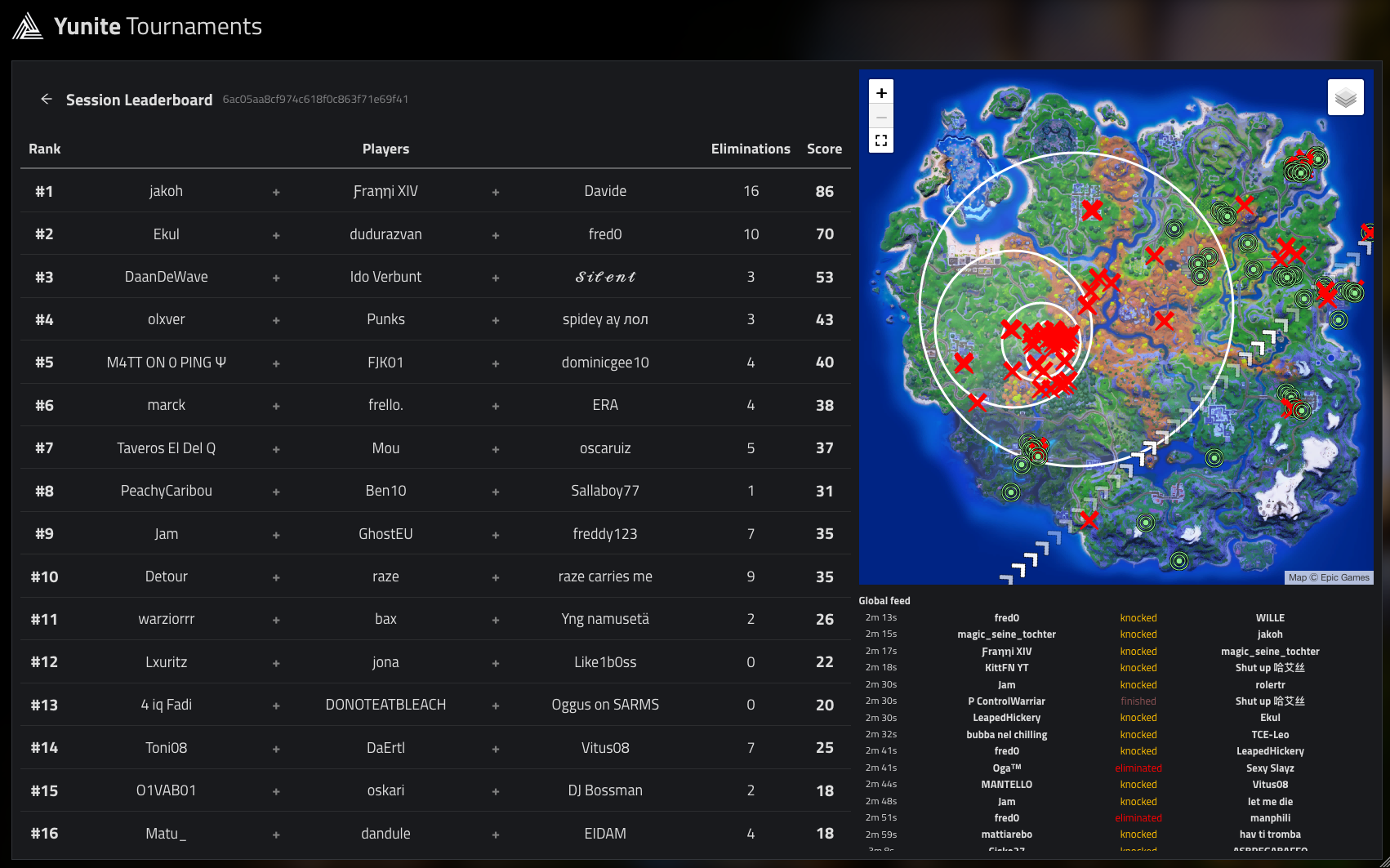Image resolution: width=1390 pixels, height=868 pixels.
Task: Click the Players column header
Action: [385, 149]
